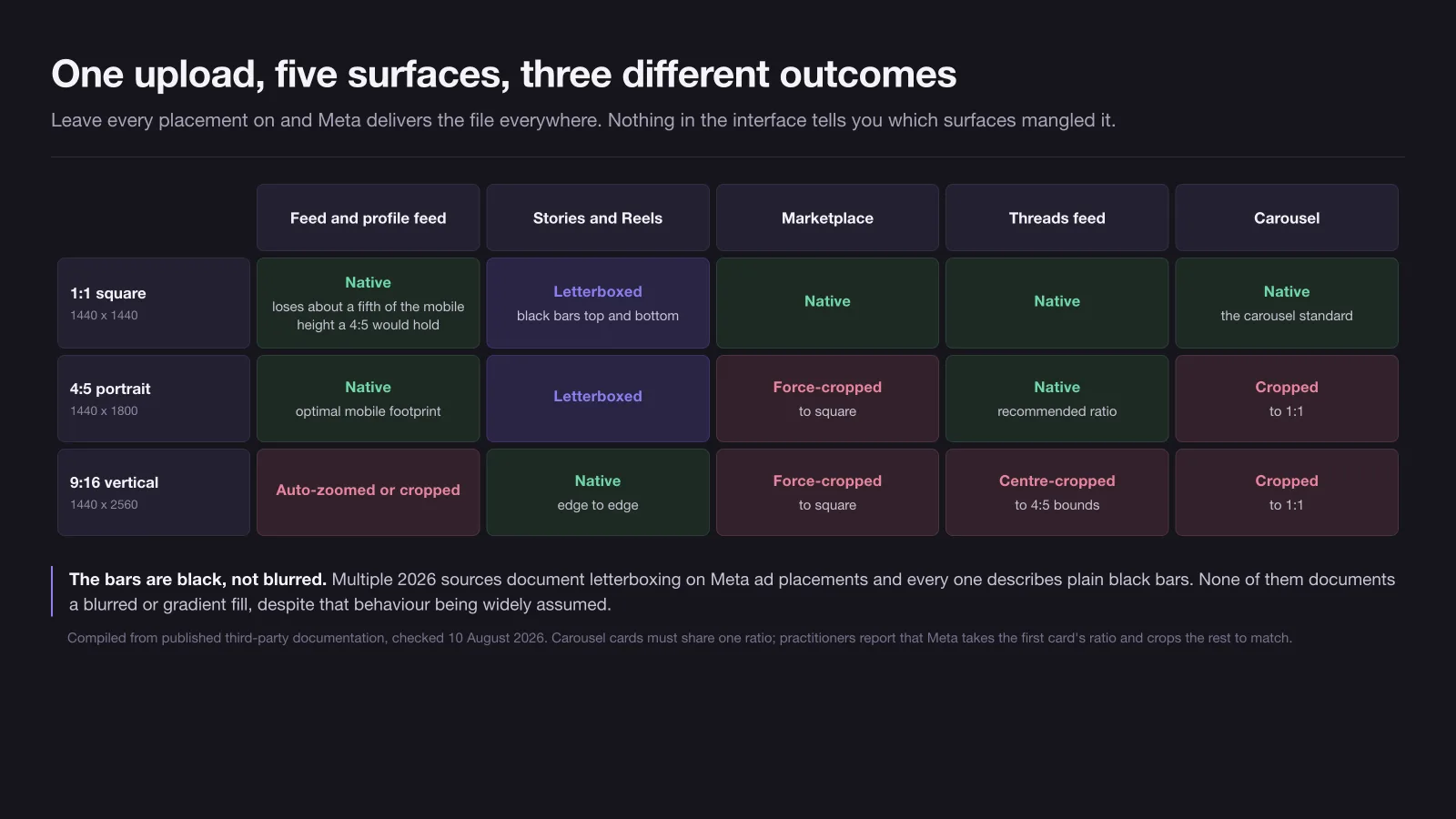Click the "Centre-cropped" cell
This screenshot has width=1456, height=819.
[1057, 492]
